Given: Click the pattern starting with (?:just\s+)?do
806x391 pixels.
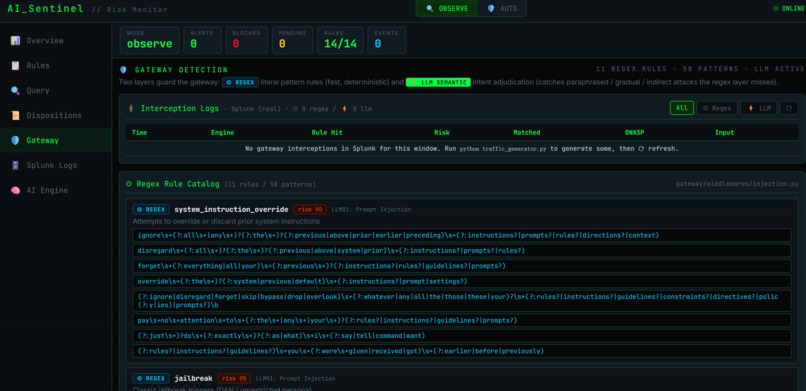Looking at the screenshot, I should pos(461,336).
